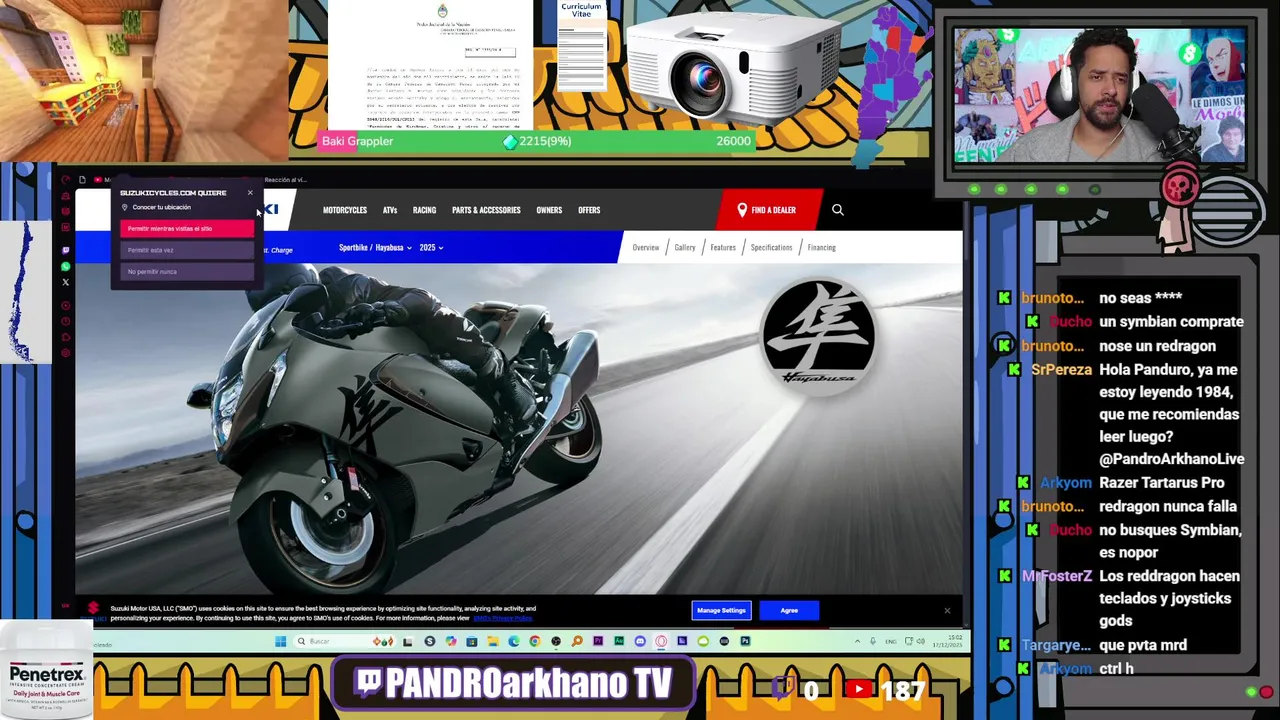Click the PANDROarkhano TV channel banner

(514, 684)
